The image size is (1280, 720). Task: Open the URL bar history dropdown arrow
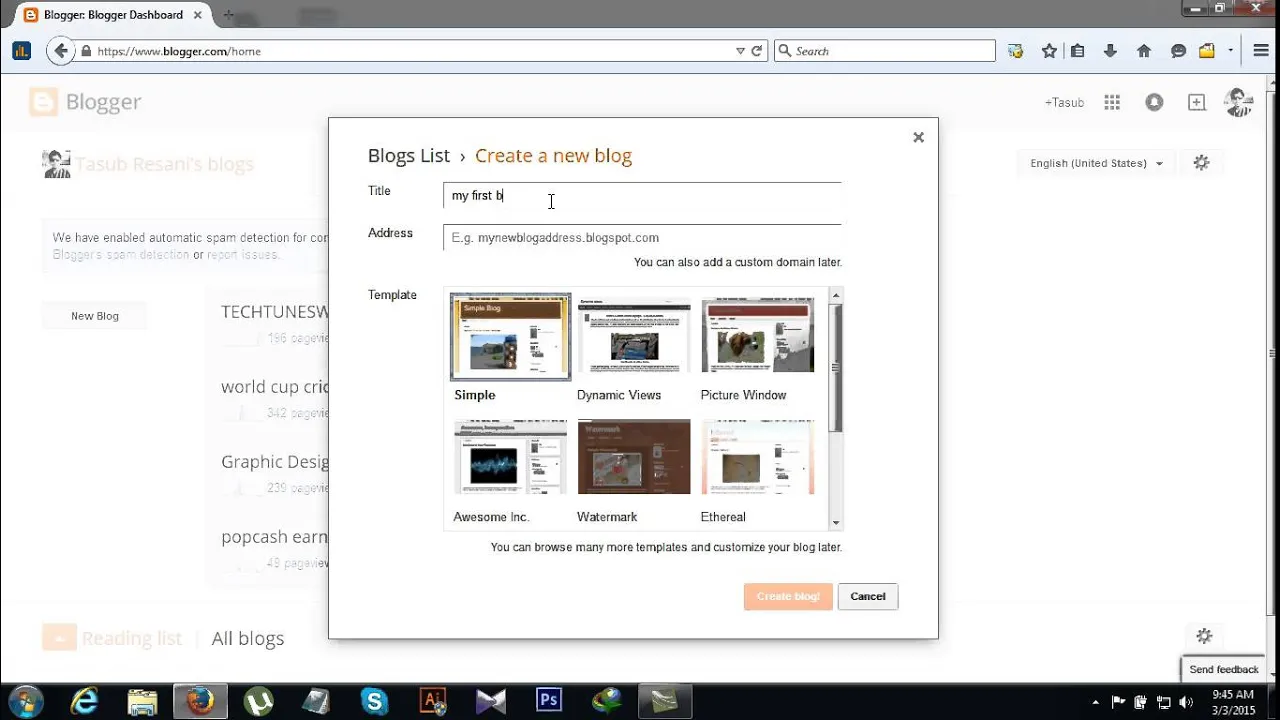pos(740,51)
